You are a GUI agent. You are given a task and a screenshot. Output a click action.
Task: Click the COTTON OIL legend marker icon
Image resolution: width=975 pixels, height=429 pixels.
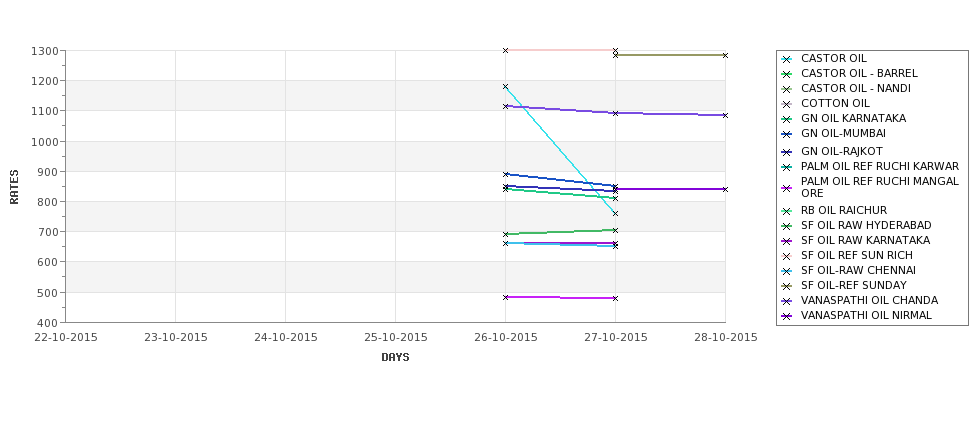pos(787,104)
